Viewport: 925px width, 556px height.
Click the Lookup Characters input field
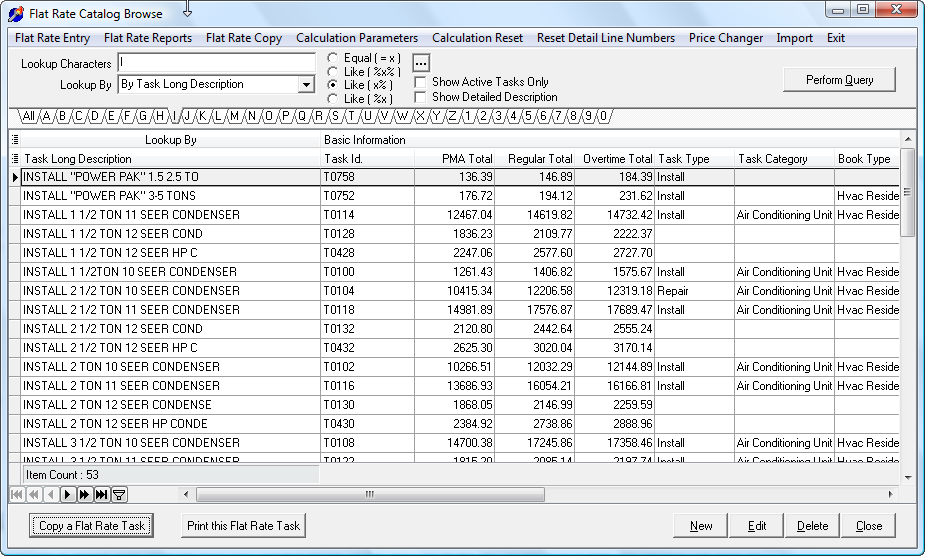pyautogui.click(x=217, y=63)
